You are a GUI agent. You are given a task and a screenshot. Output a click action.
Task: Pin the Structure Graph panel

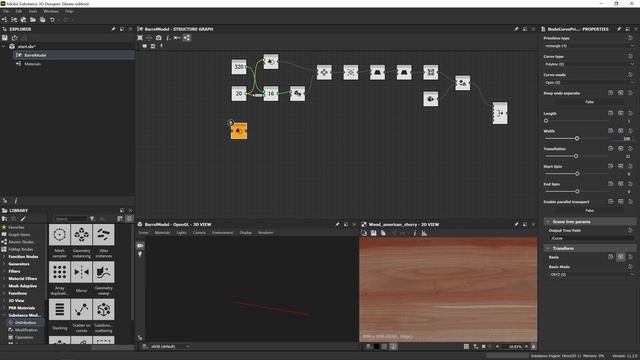click(x=516, y=29)
